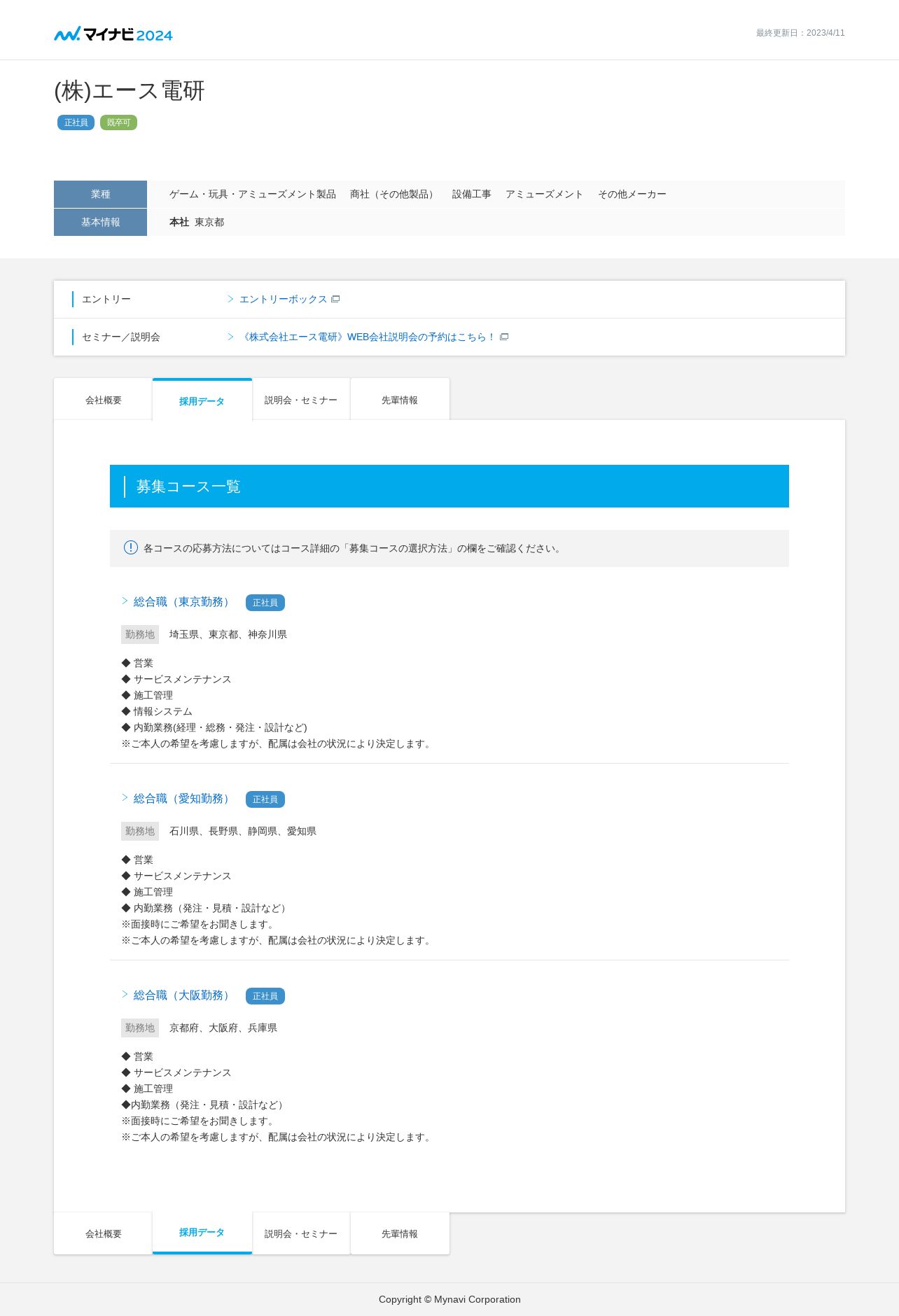
Task: Select top 採用データ tab
Action: coord(202,400)
